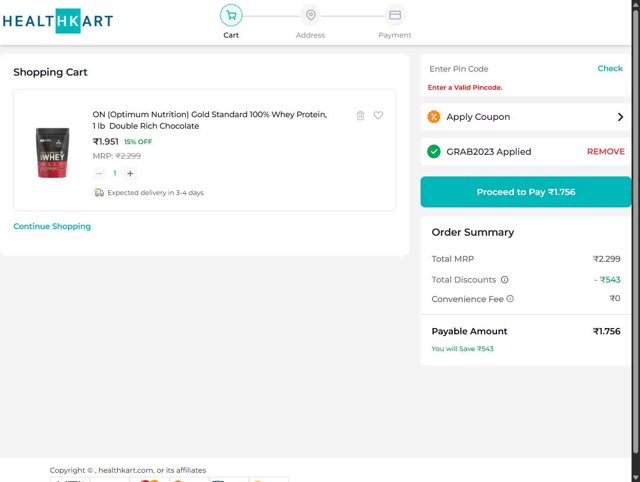Click the healthkart.com copyright footer text
The height and width of the screenshot is (482, 640).
point(128,470)
